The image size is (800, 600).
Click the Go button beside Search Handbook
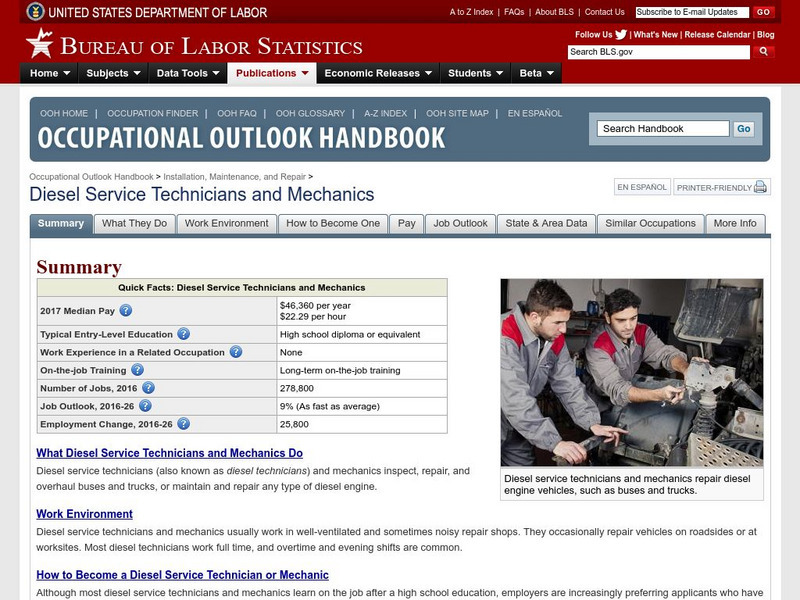point(743,129)
